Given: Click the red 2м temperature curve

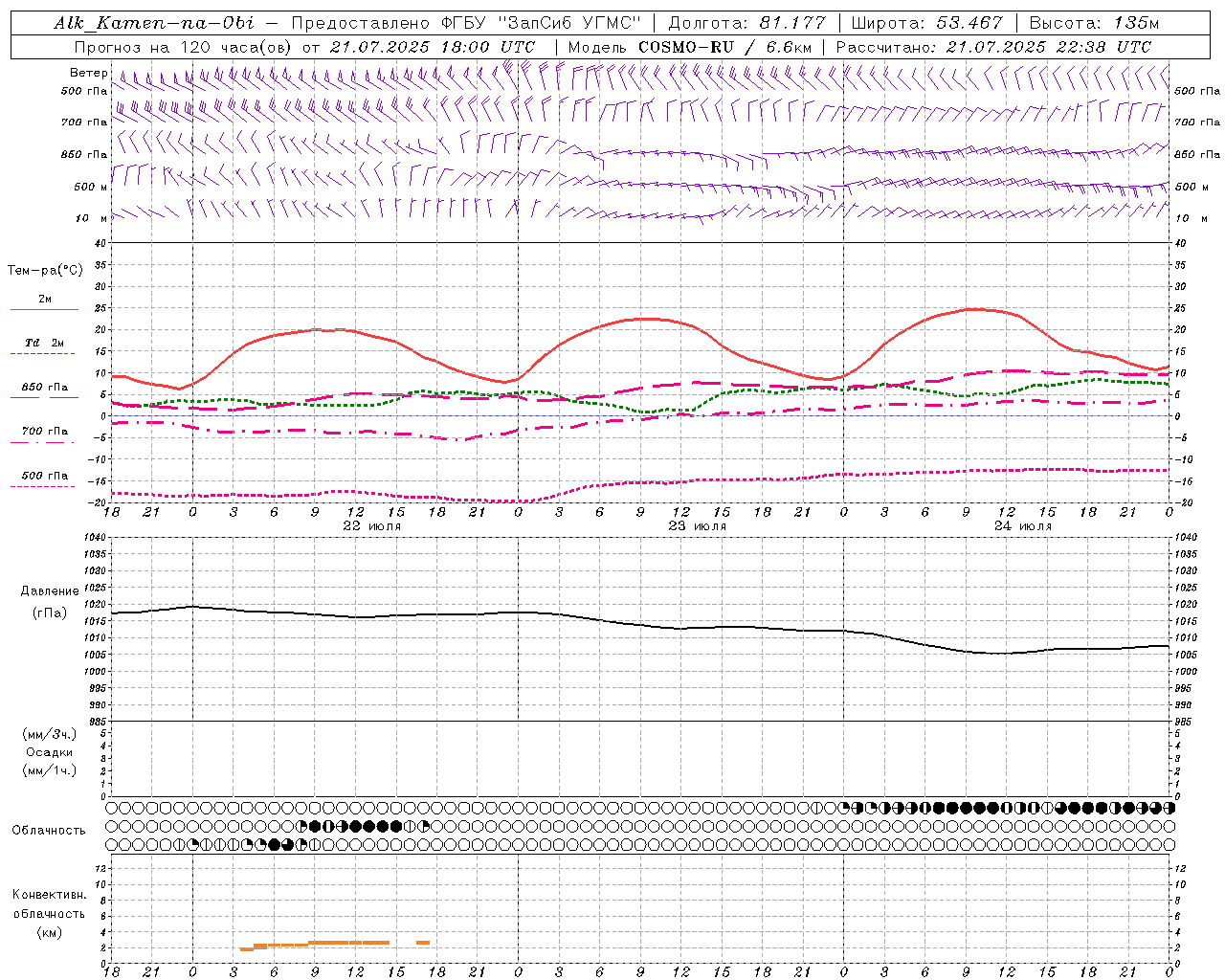Looking at the screenshot, I should tap(641, 319).
